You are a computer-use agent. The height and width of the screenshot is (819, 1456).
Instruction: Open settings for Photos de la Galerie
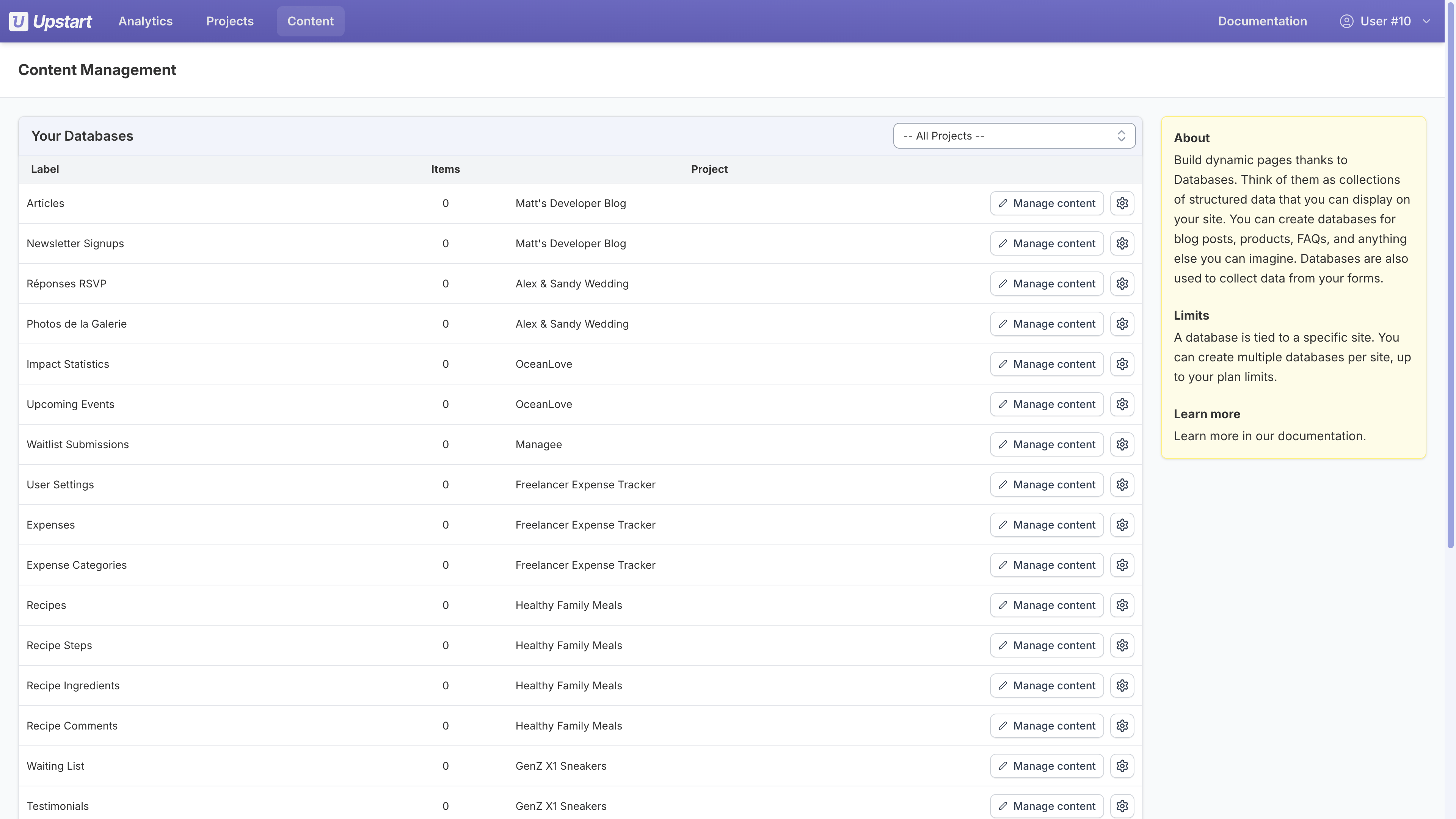click(x=1122, y=324)
